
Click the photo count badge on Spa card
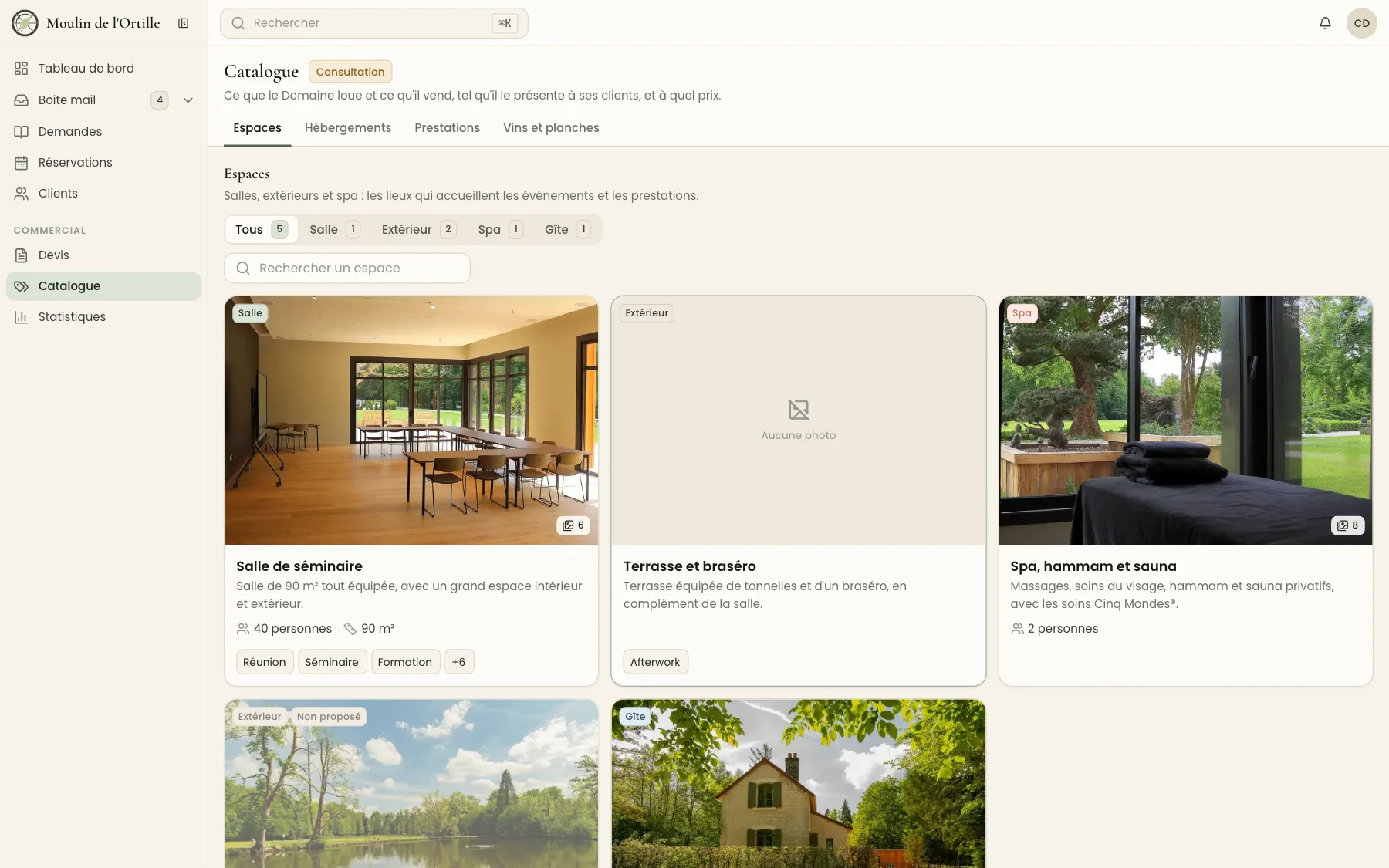(x=1347, y=525)
